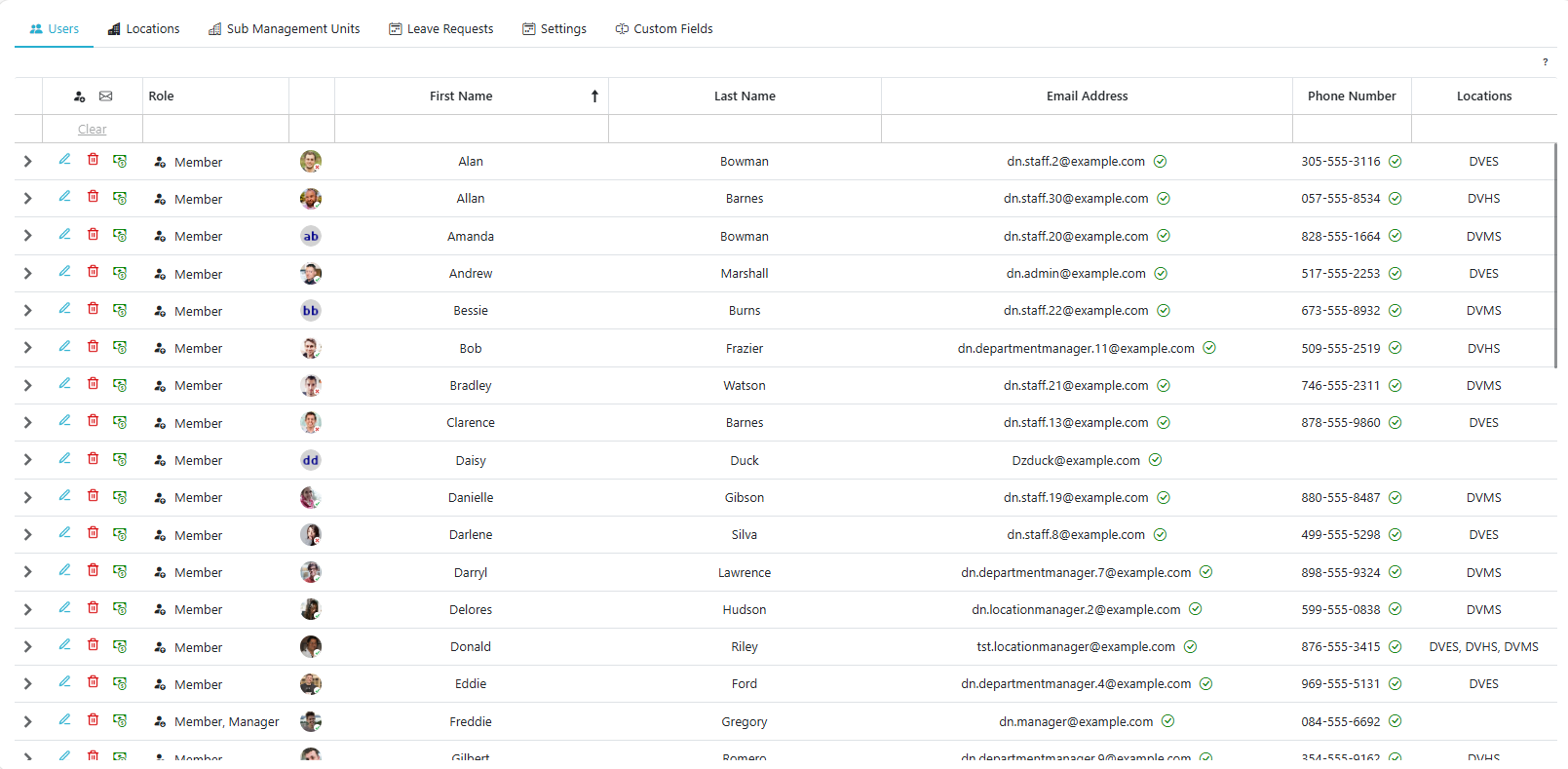1568x769 pixels.
Task: Expand the Allan Barnes row
Action: click(x=27, y=199)
